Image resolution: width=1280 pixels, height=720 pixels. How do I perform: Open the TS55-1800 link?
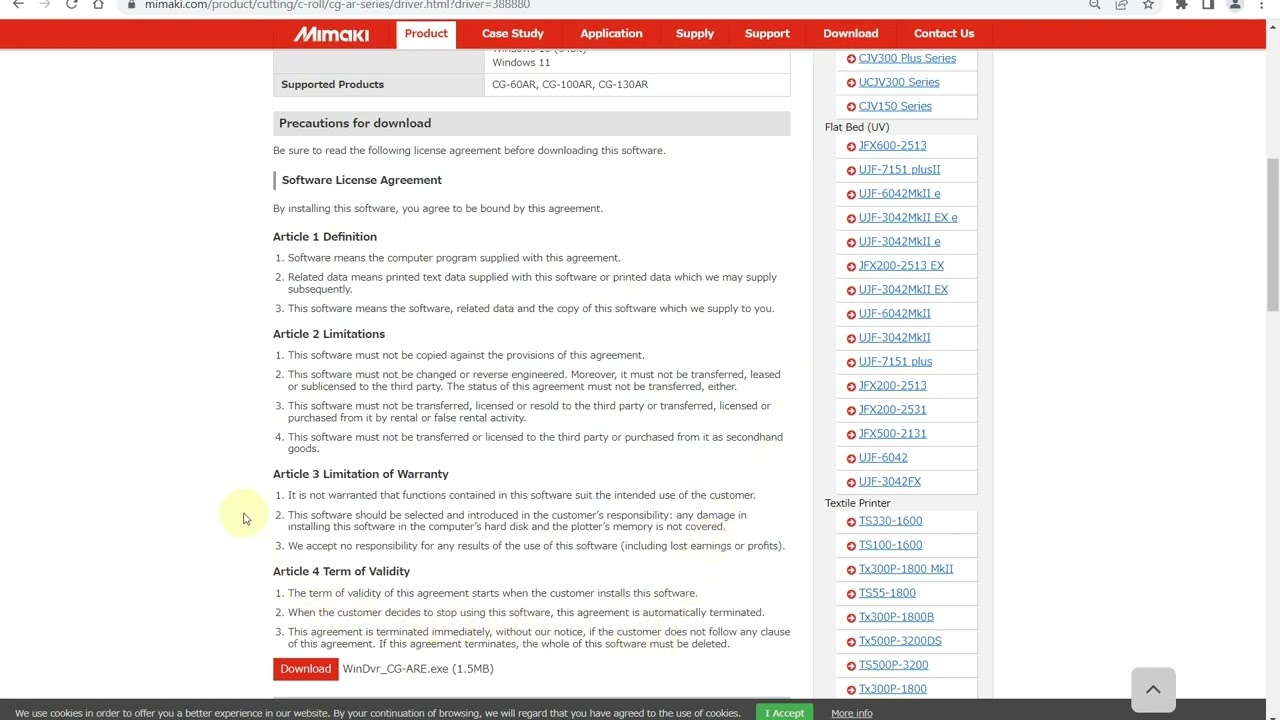[887, 593]
